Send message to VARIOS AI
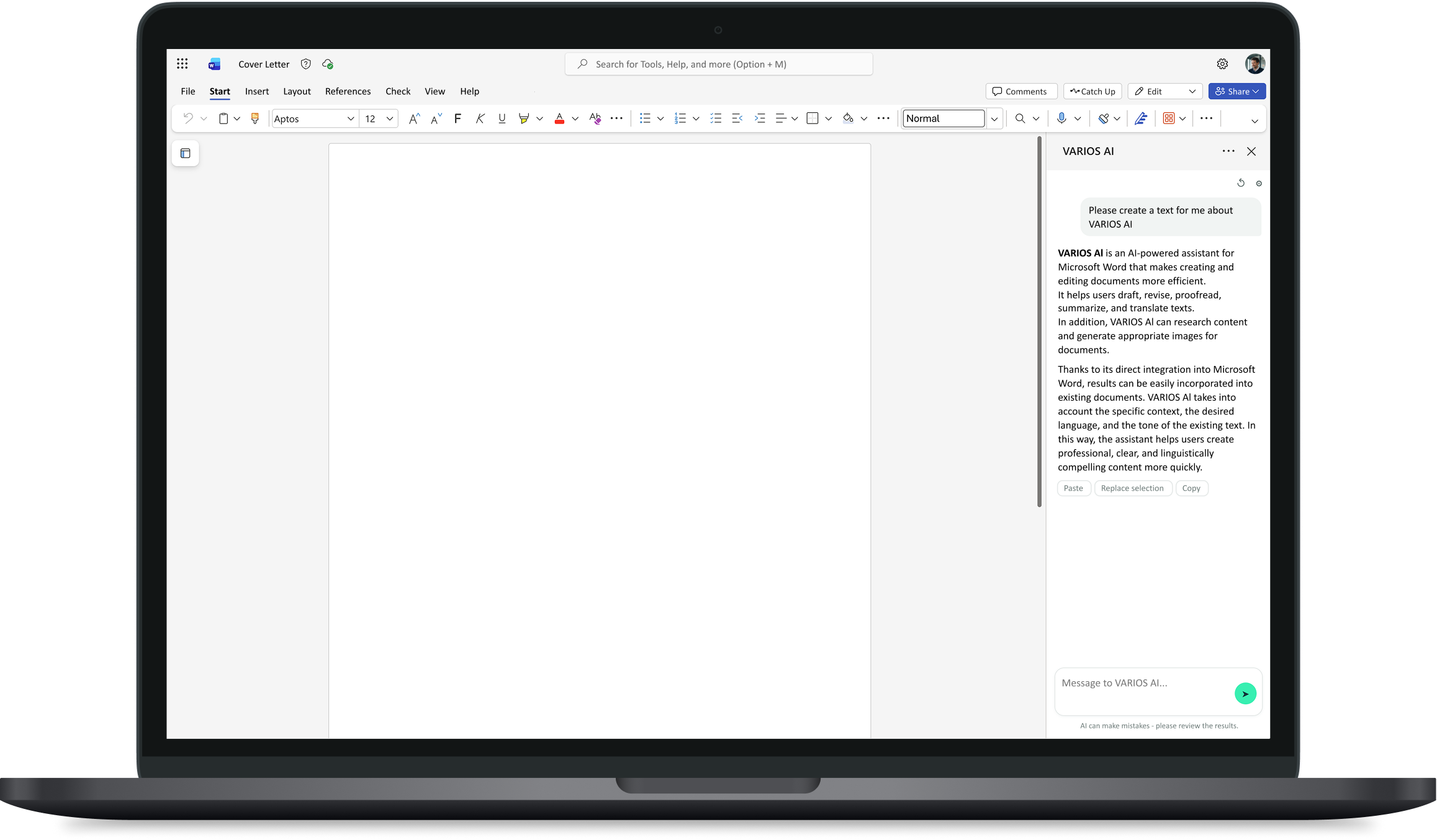 1245,694
